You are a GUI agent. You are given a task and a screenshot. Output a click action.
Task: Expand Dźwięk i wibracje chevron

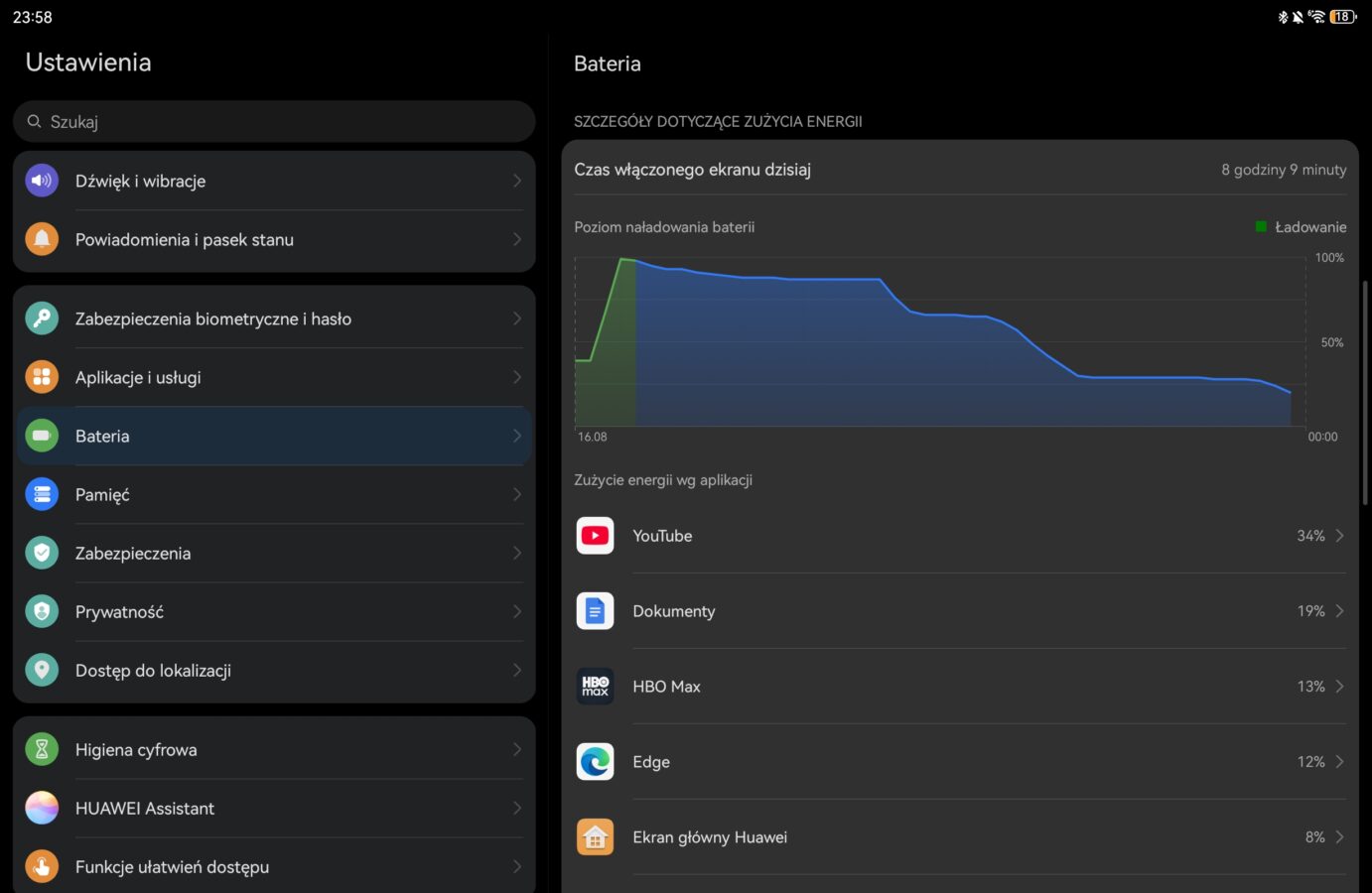click(517, 181)
